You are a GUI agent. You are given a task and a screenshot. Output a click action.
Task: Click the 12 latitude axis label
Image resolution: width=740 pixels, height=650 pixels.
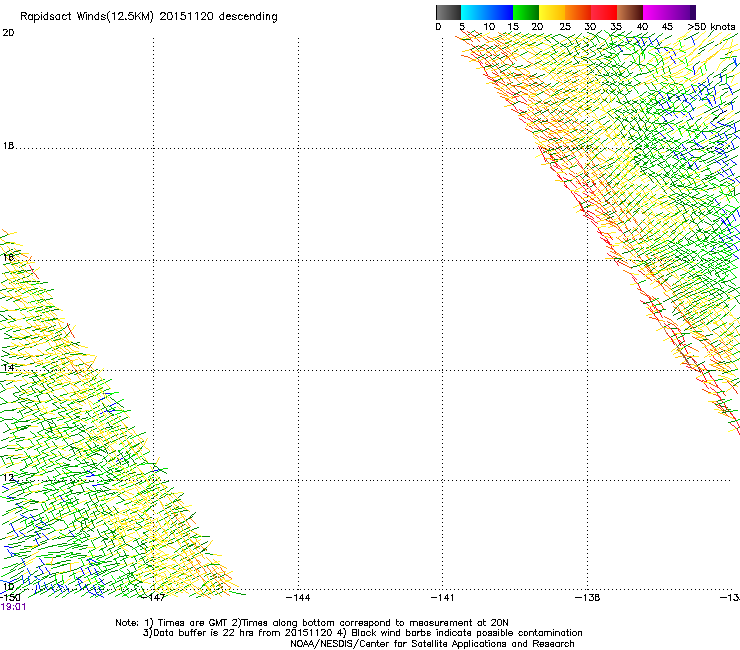pos(8,478)
